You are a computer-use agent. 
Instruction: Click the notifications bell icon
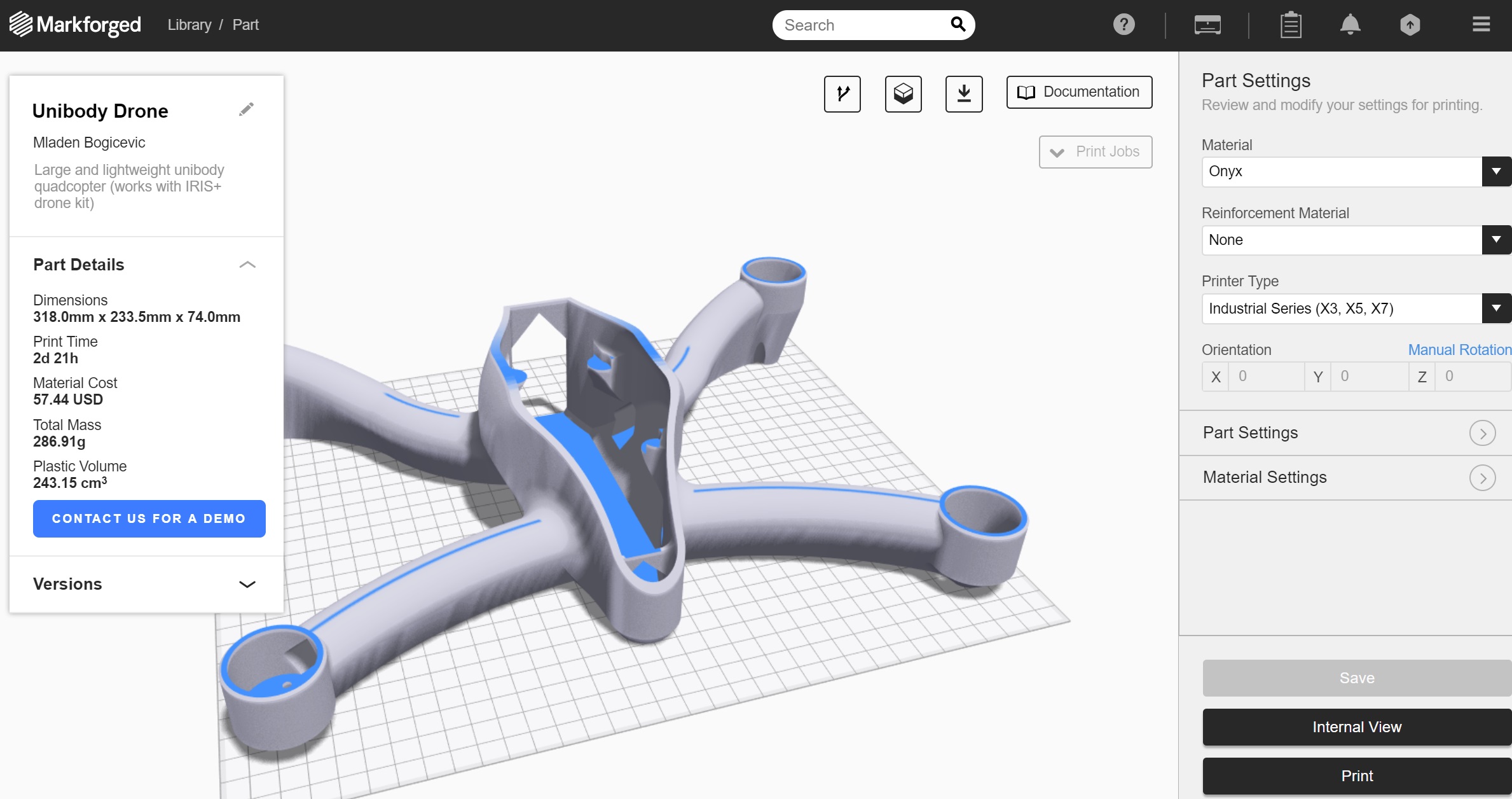tap(1350, 25)
